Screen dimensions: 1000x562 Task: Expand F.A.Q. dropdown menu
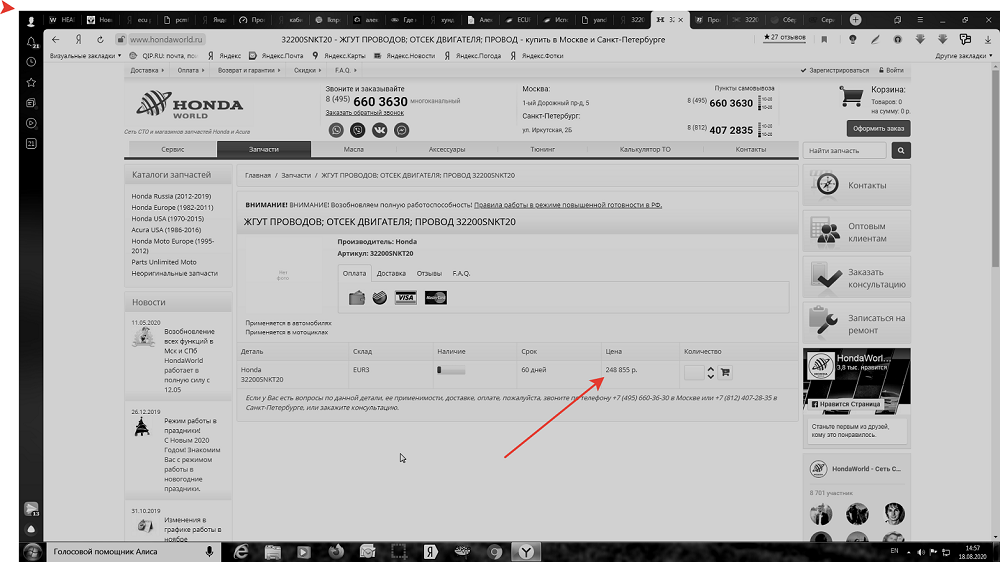346,70
